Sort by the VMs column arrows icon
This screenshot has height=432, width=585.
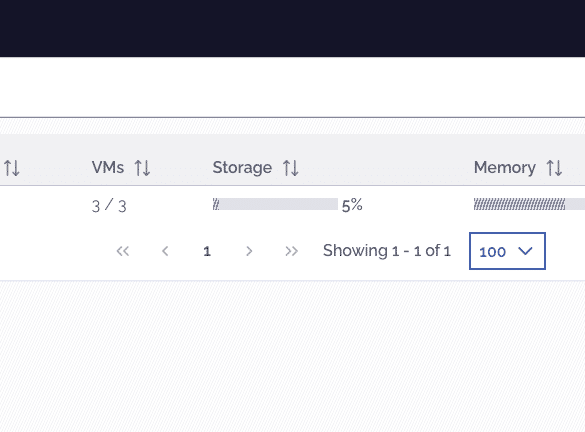coord(142,168)
